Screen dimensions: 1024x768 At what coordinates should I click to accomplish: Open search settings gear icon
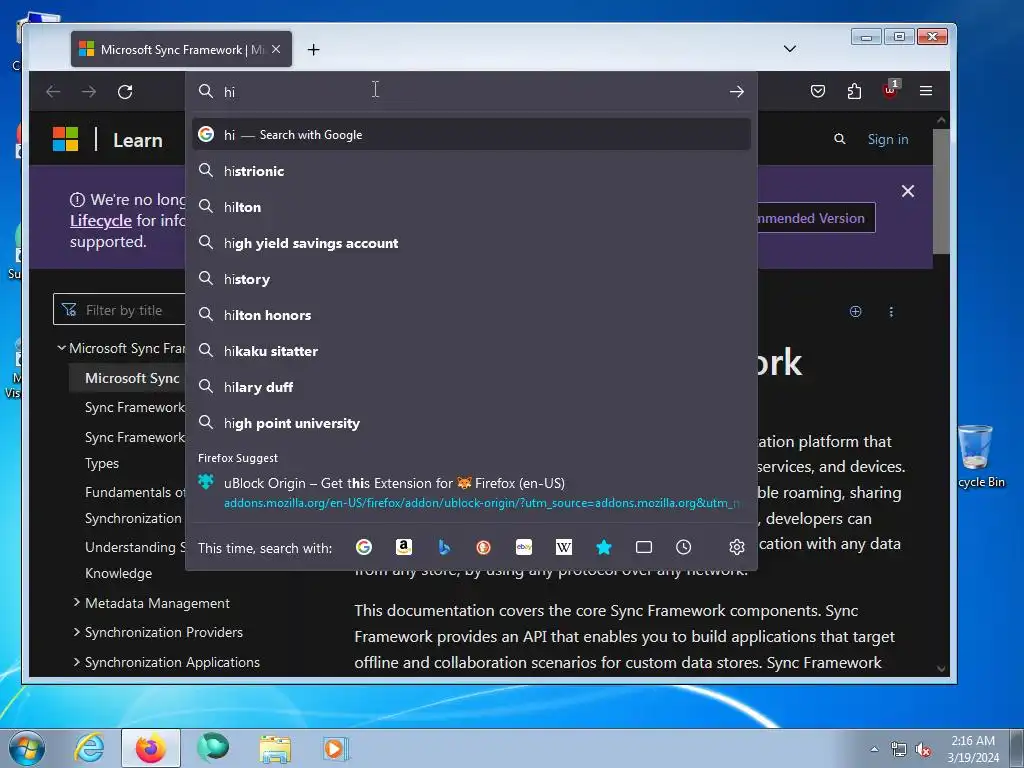pos(737,547)
